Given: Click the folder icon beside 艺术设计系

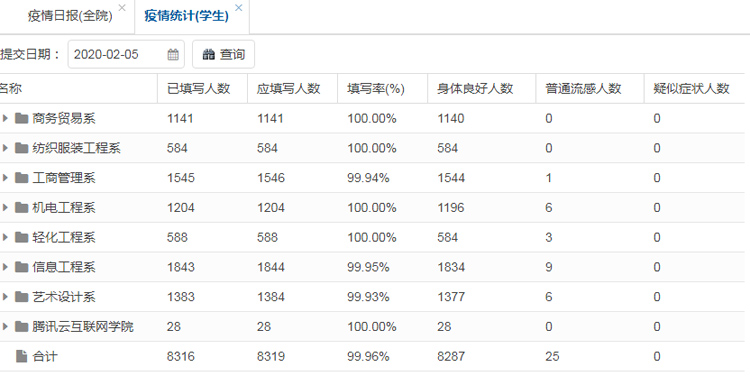Looking at the screenshot, I should (21, 297).
